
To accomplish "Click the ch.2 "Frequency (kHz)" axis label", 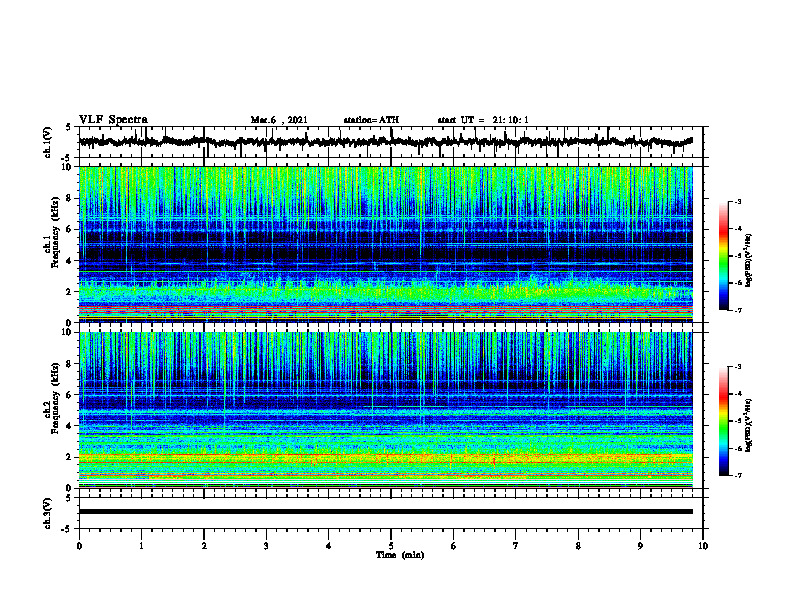I will (55, 398).
